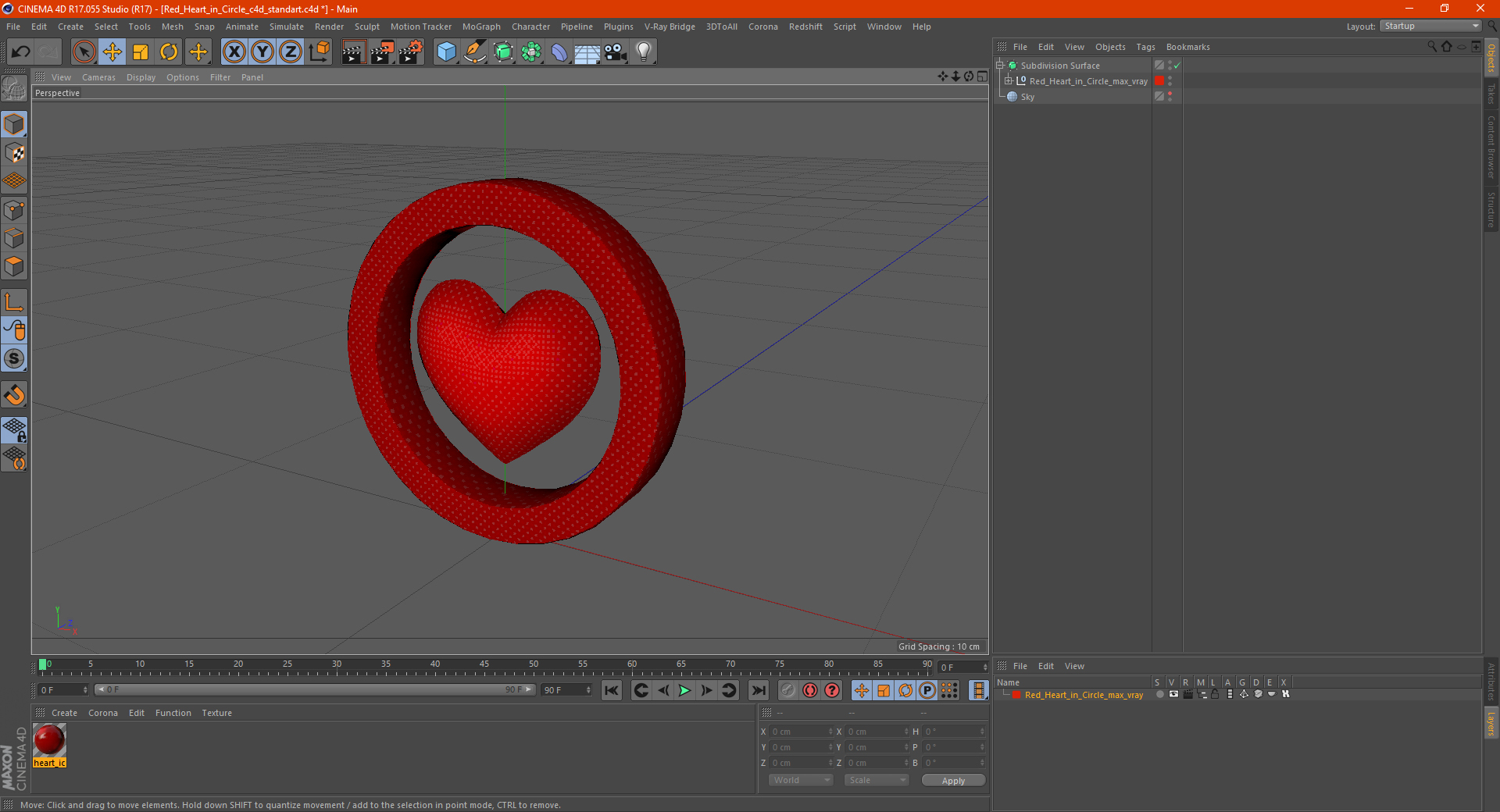1500x812 pixels.
Task: Open viewport Cameras menu
Action: point(98,77)
